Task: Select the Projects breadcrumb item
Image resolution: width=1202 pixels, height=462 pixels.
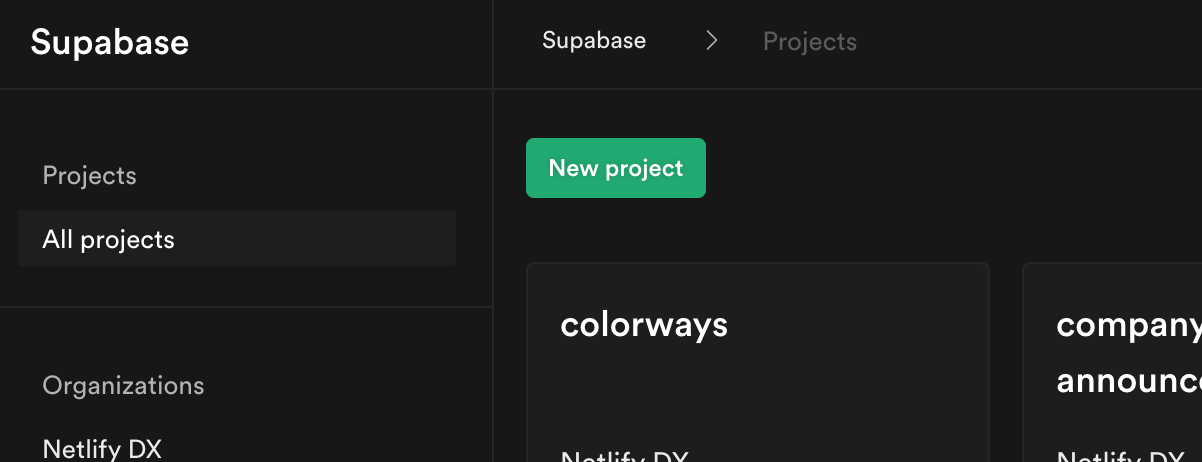Action: [x=809, y=42]
